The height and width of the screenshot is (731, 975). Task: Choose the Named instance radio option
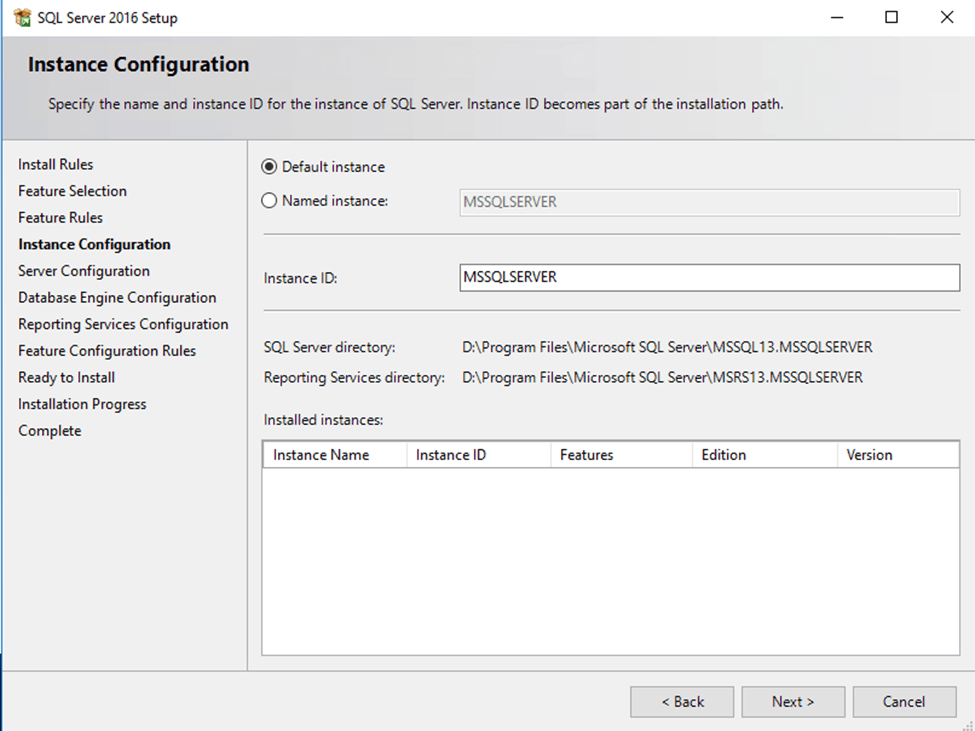pyautogui.click(x=269, y=201)
